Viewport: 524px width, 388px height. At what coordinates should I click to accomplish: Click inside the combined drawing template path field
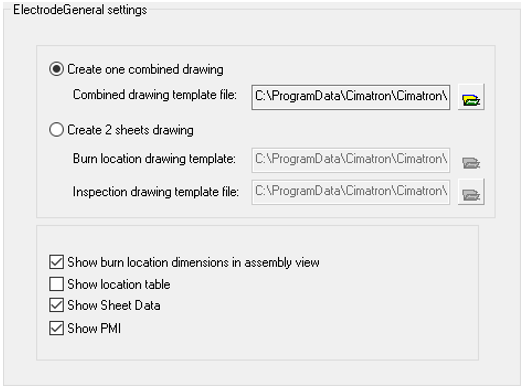click(351, 97)
